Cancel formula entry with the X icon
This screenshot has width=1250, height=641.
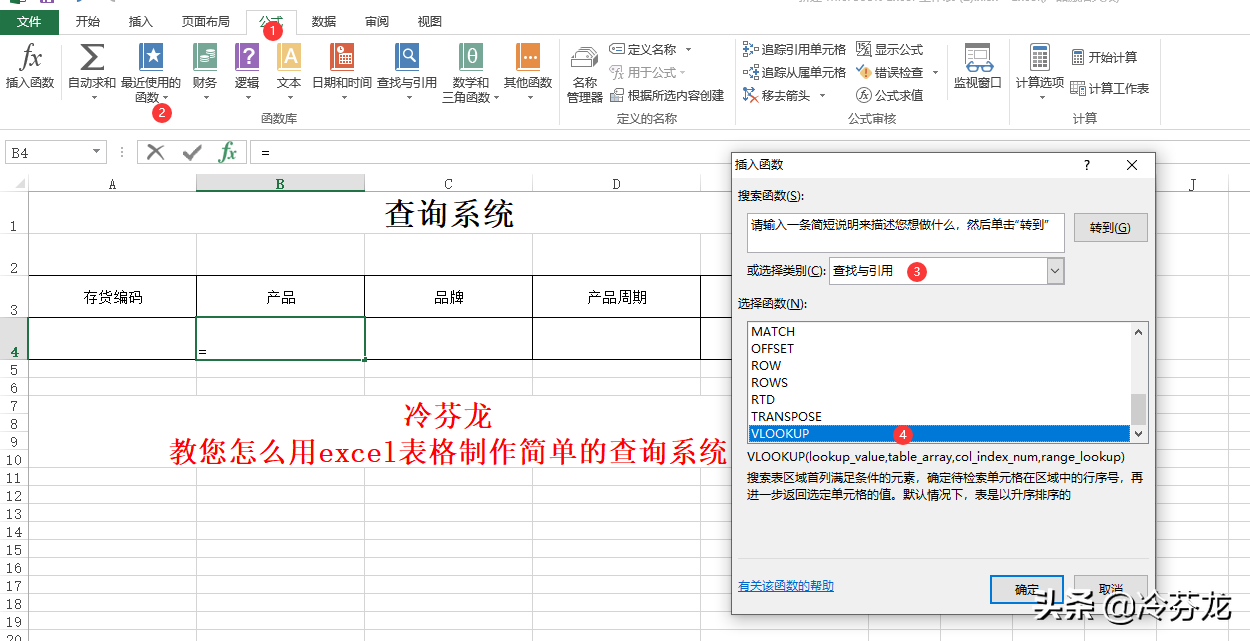[155, 152]
